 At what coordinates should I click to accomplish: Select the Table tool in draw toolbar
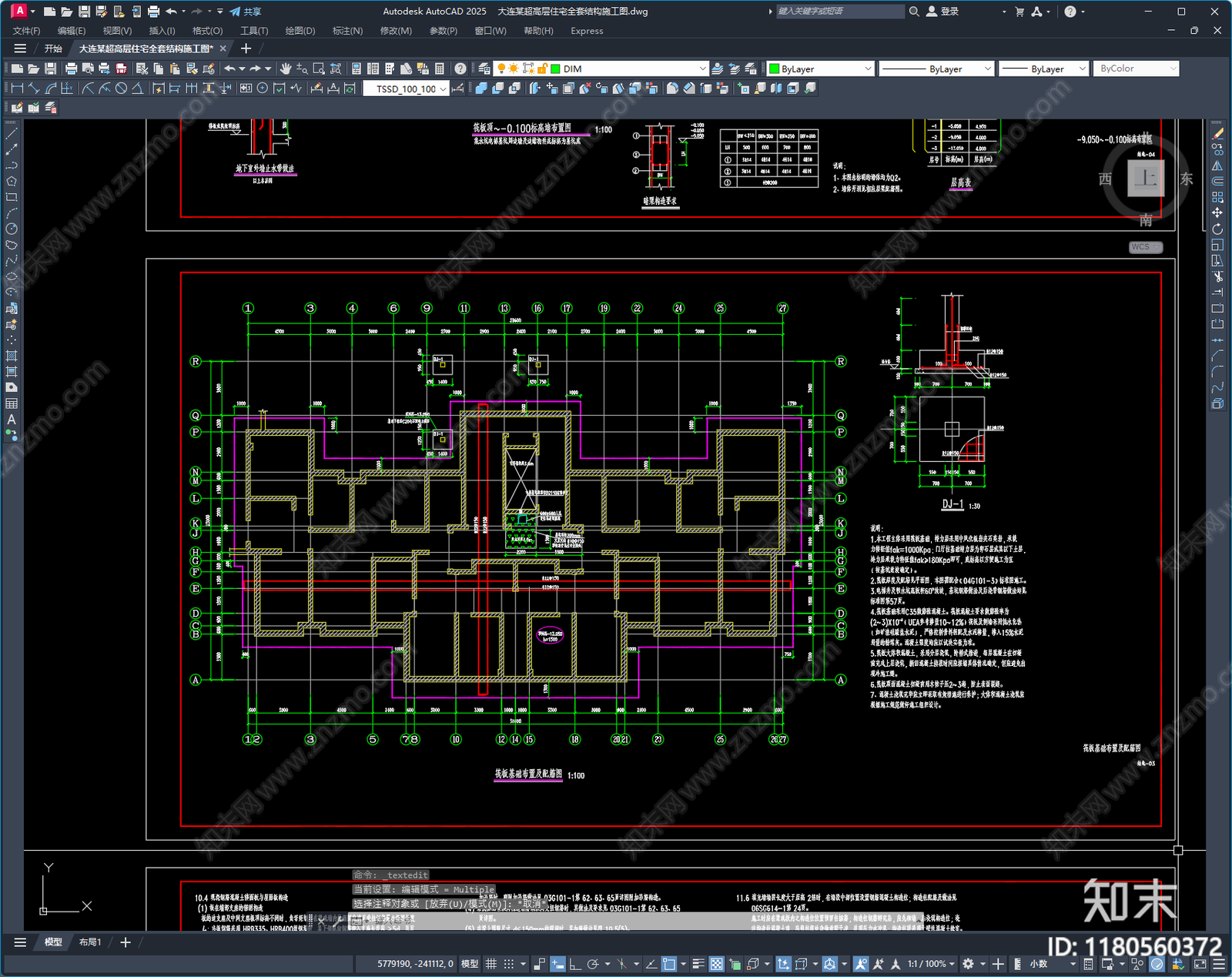(x=12, y=403)
